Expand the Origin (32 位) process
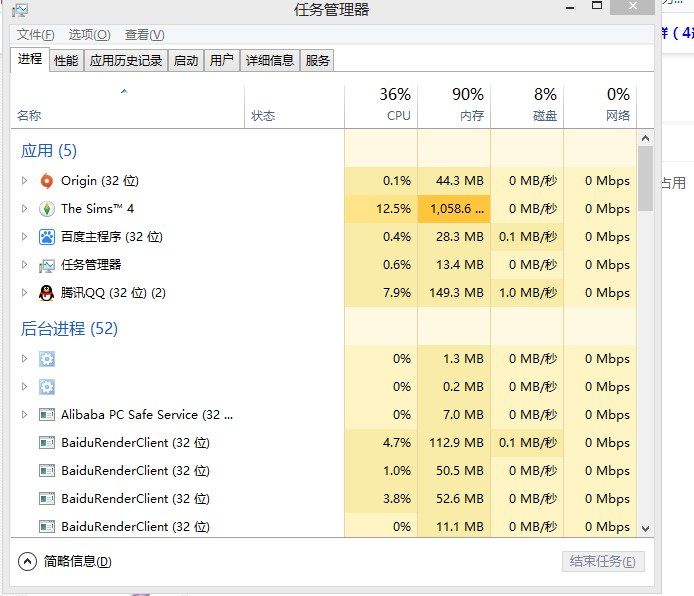Image resolution: width=694 pixels, height=596 pixels. tap(25, 181)
